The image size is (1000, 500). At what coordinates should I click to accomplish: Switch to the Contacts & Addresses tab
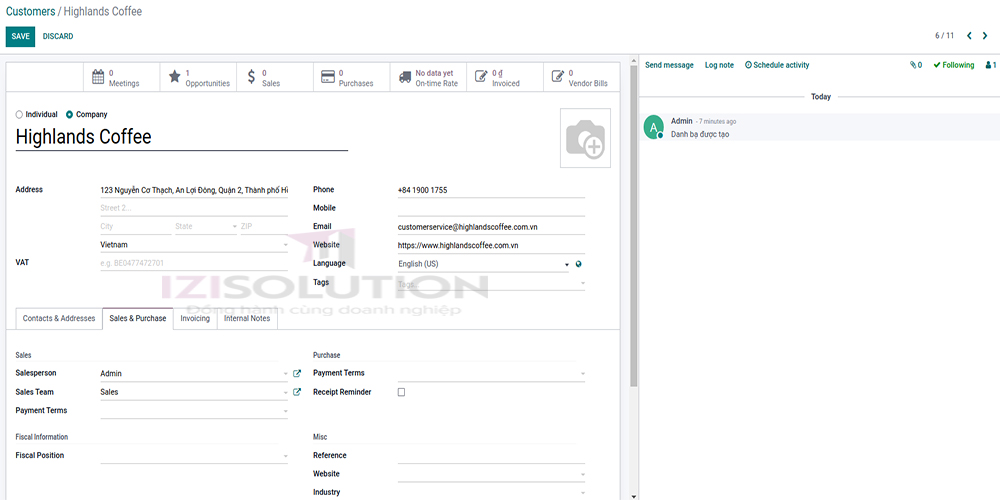pos(59,318)
